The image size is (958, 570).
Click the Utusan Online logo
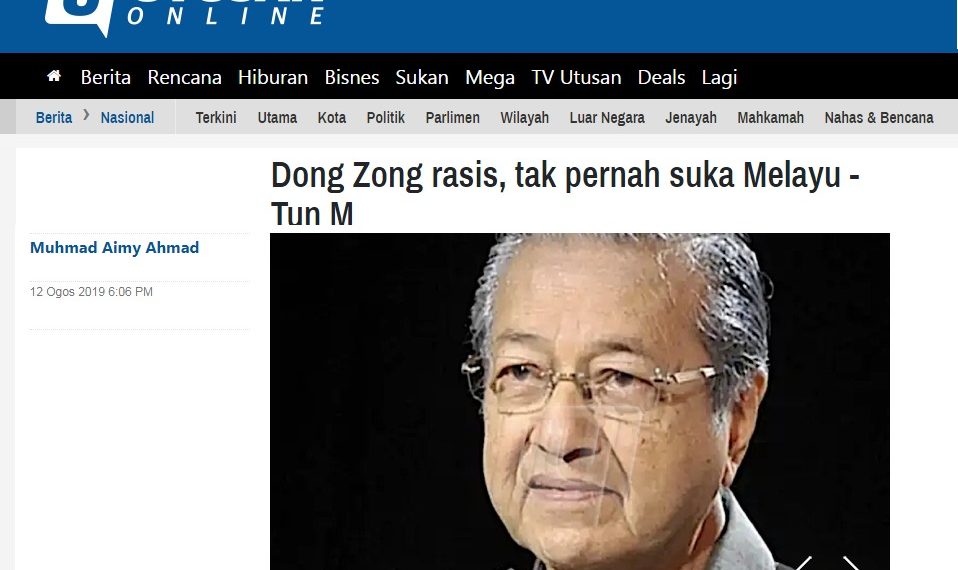(185, 15)
